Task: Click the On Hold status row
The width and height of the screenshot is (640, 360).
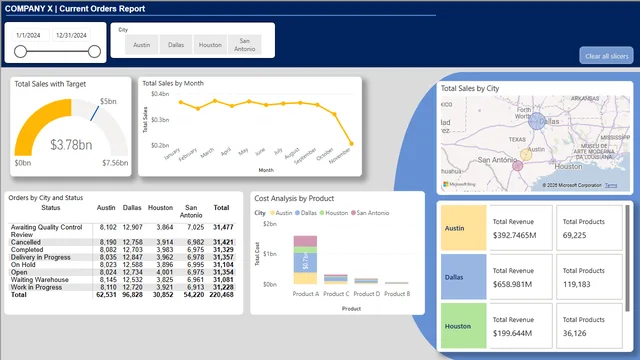Action: pyautogui.click(x=122, y=264)
